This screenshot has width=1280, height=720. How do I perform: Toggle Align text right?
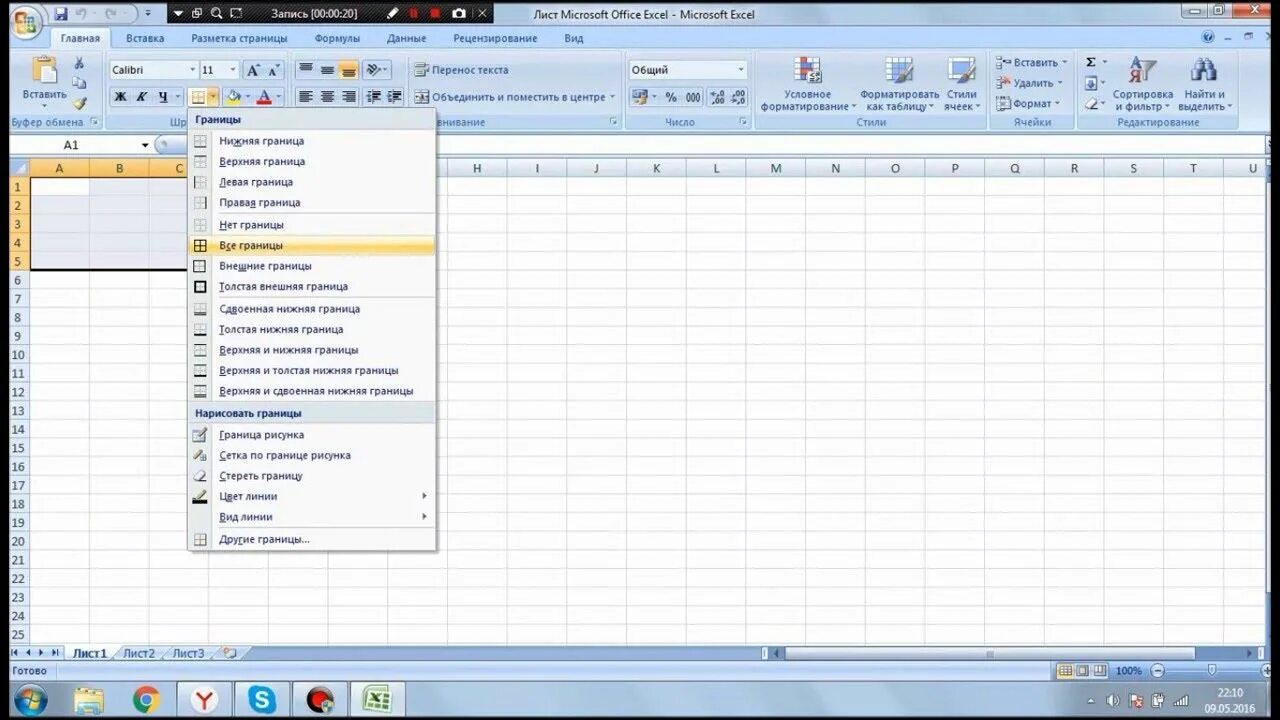point(348,97)
